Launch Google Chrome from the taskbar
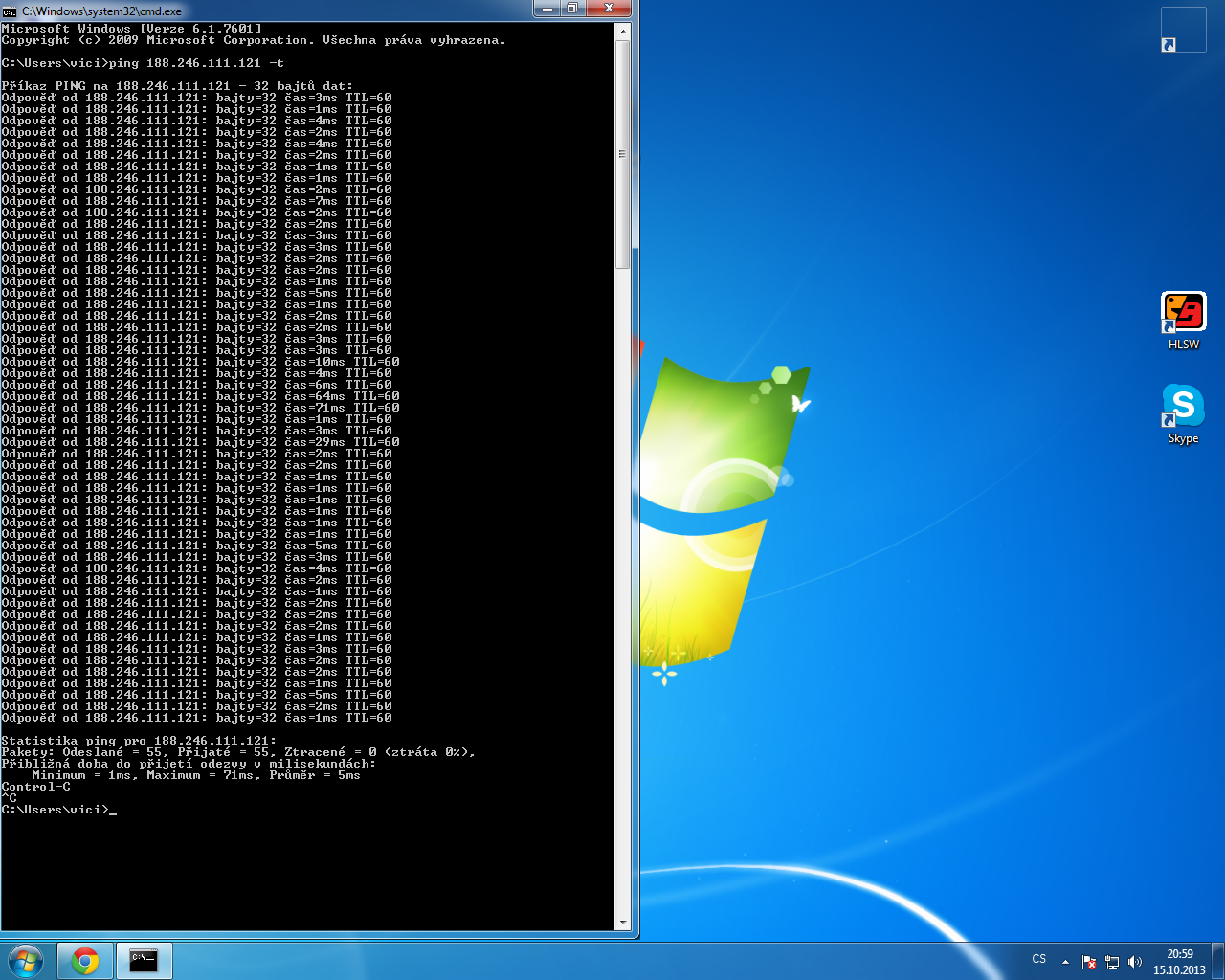1225x980 pixels. (x=85, y=961)
